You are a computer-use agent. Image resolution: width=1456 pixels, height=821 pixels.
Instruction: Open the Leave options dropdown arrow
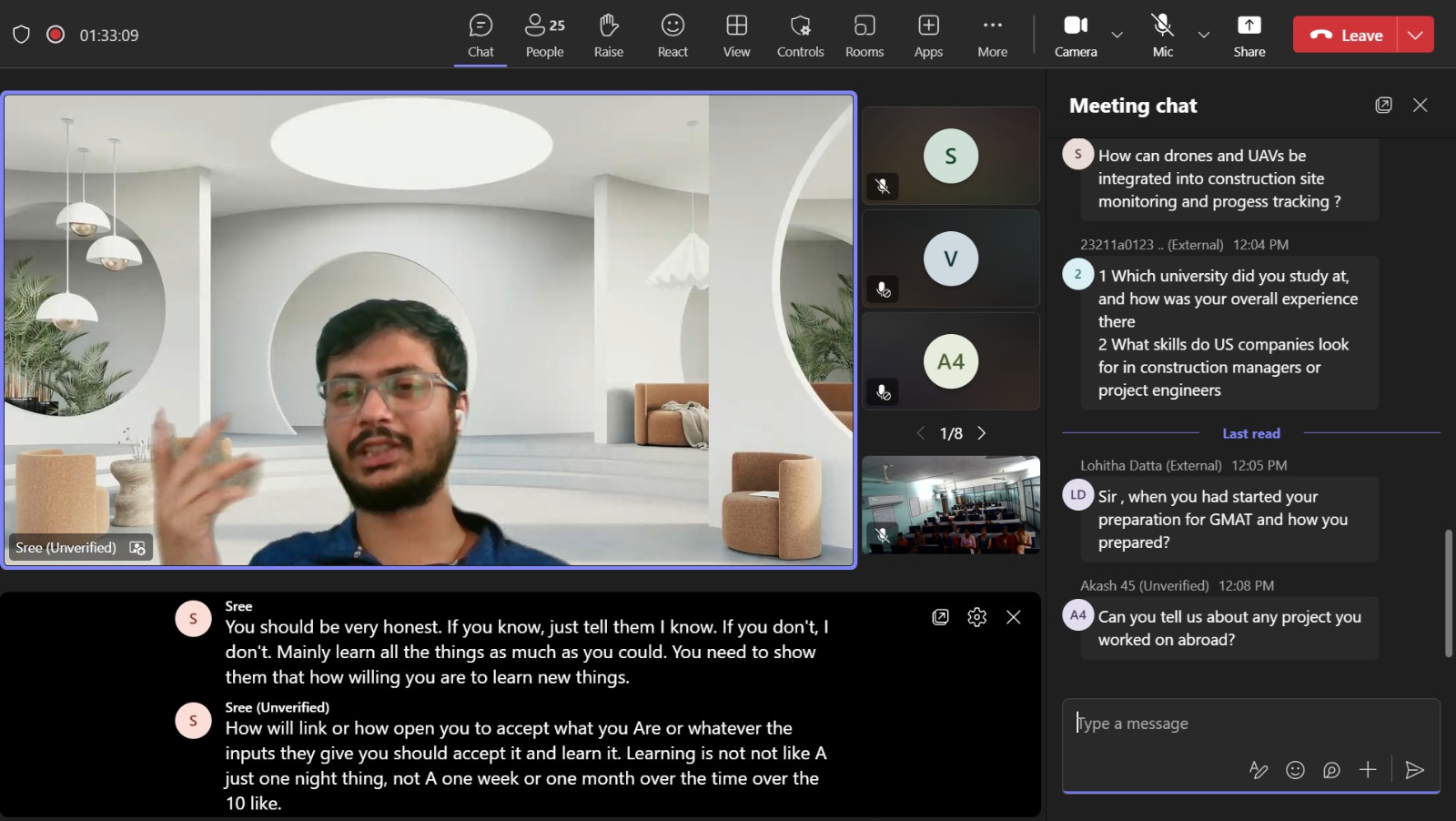click(1415, 35)
